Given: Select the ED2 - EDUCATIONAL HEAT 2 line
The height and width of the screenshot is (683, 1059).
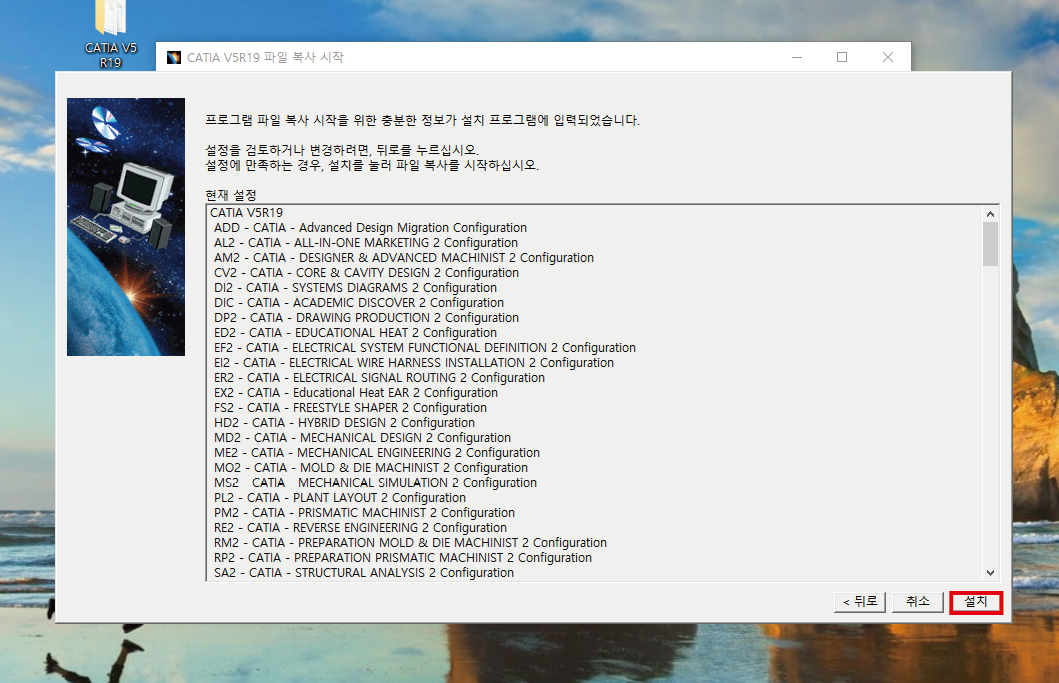Looking at the screenshot, I should [x=355, y=332].
